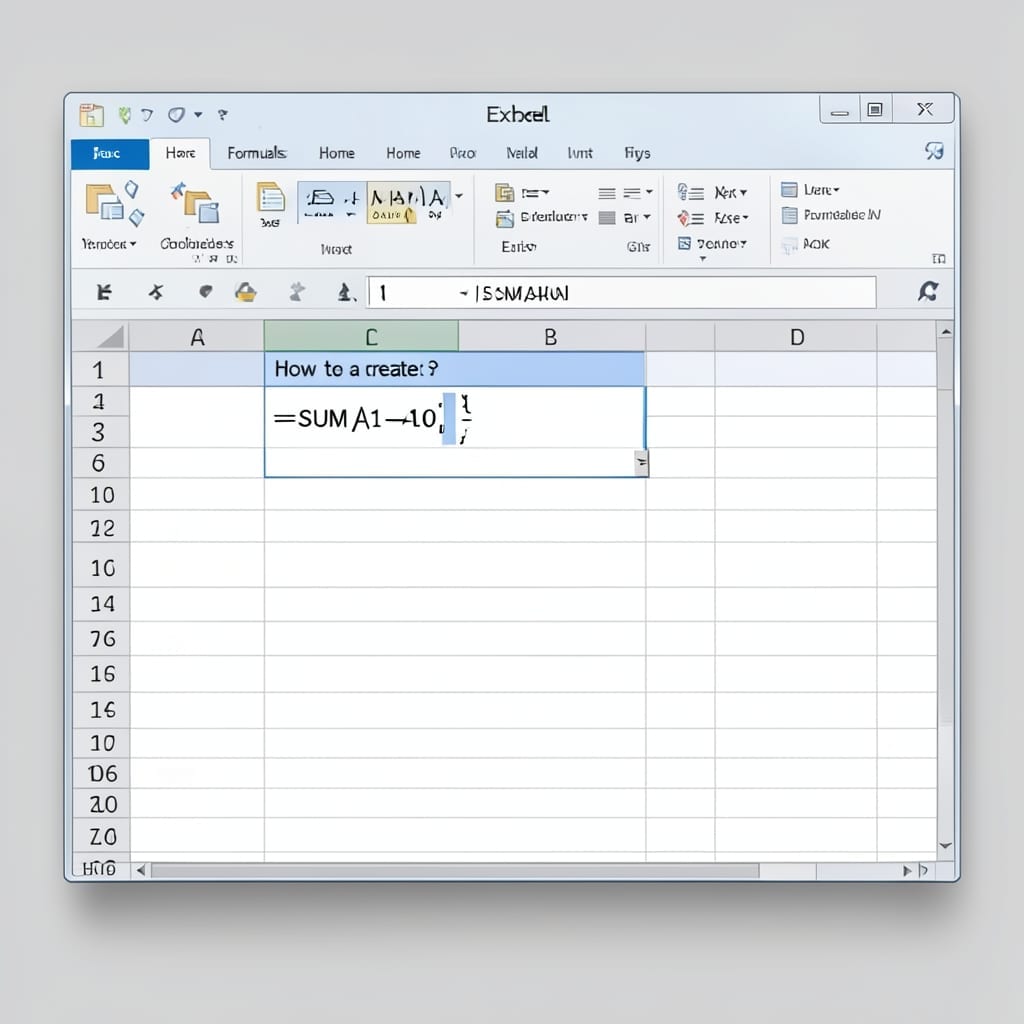Click the formula bar text ISOMAHUN
1024x1024 pixels.
[x=522, y=293]
